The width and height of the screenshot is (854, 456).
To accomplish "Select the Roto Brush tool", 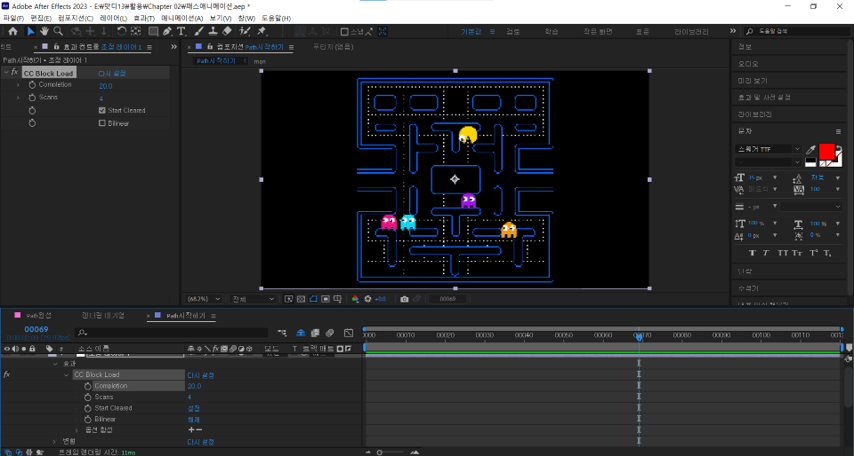I will point(245,32).
